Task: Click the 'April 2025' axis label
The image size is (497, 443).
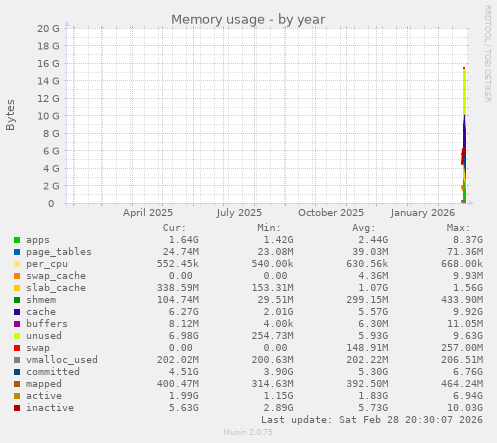Action: point(148,213)
